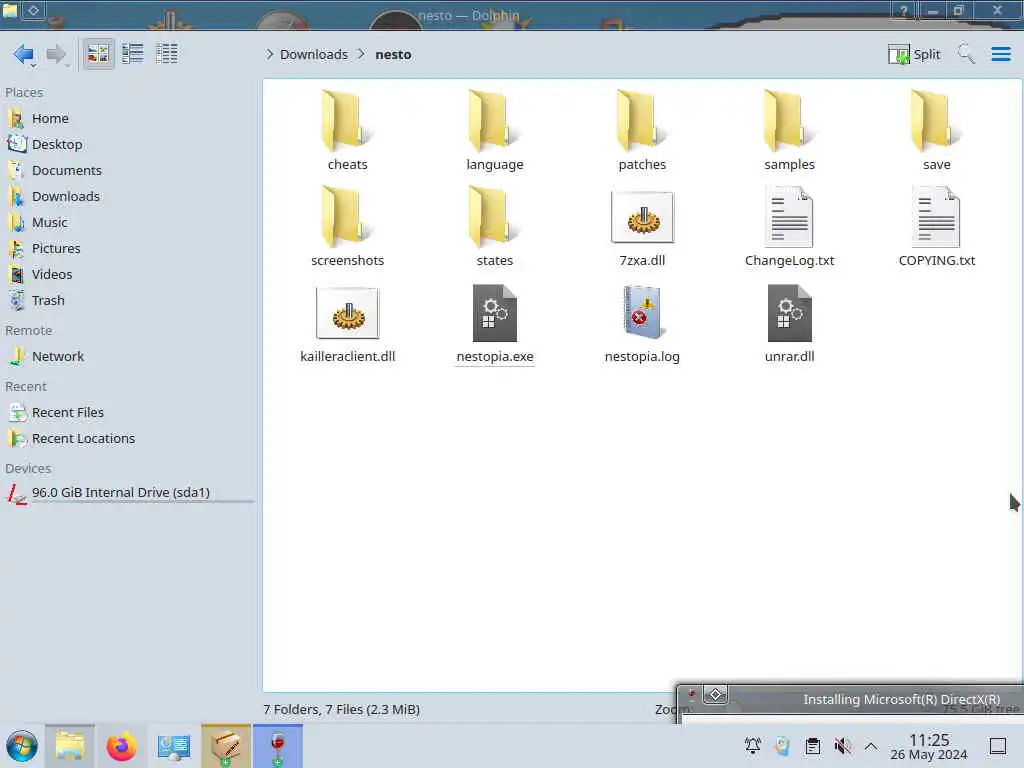
Task: Open Pictures in Places
Action: coord(128,249)
